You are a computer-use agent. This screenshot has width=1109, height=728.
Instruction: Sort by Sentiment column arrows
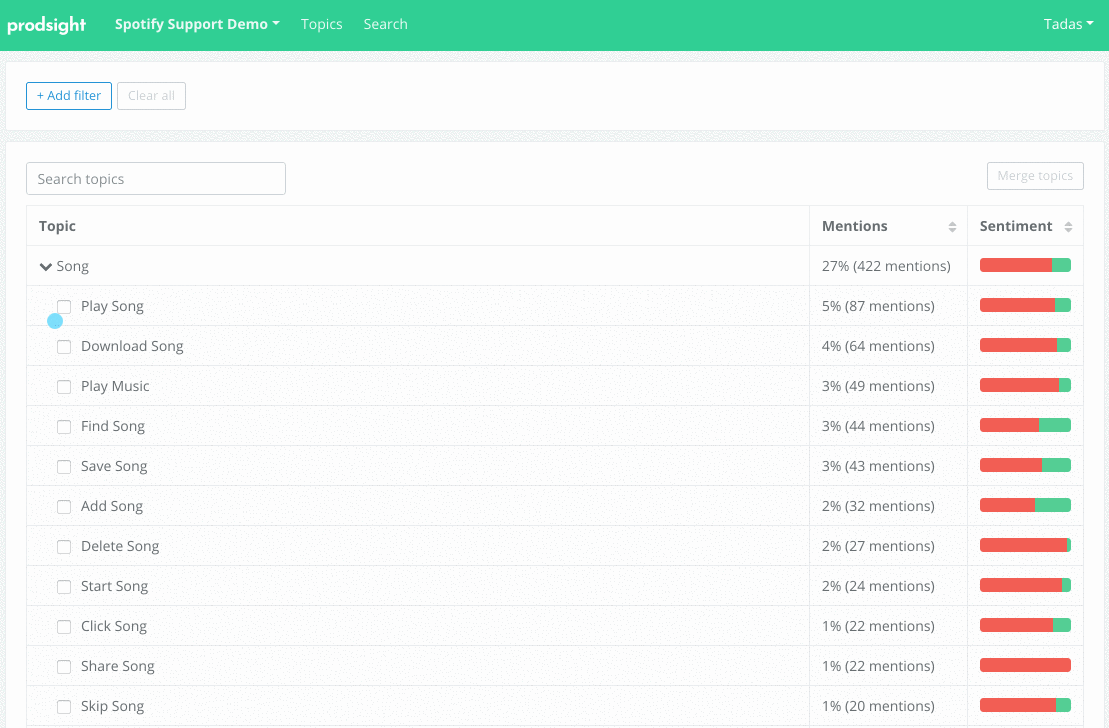[x=1068, y=227]
